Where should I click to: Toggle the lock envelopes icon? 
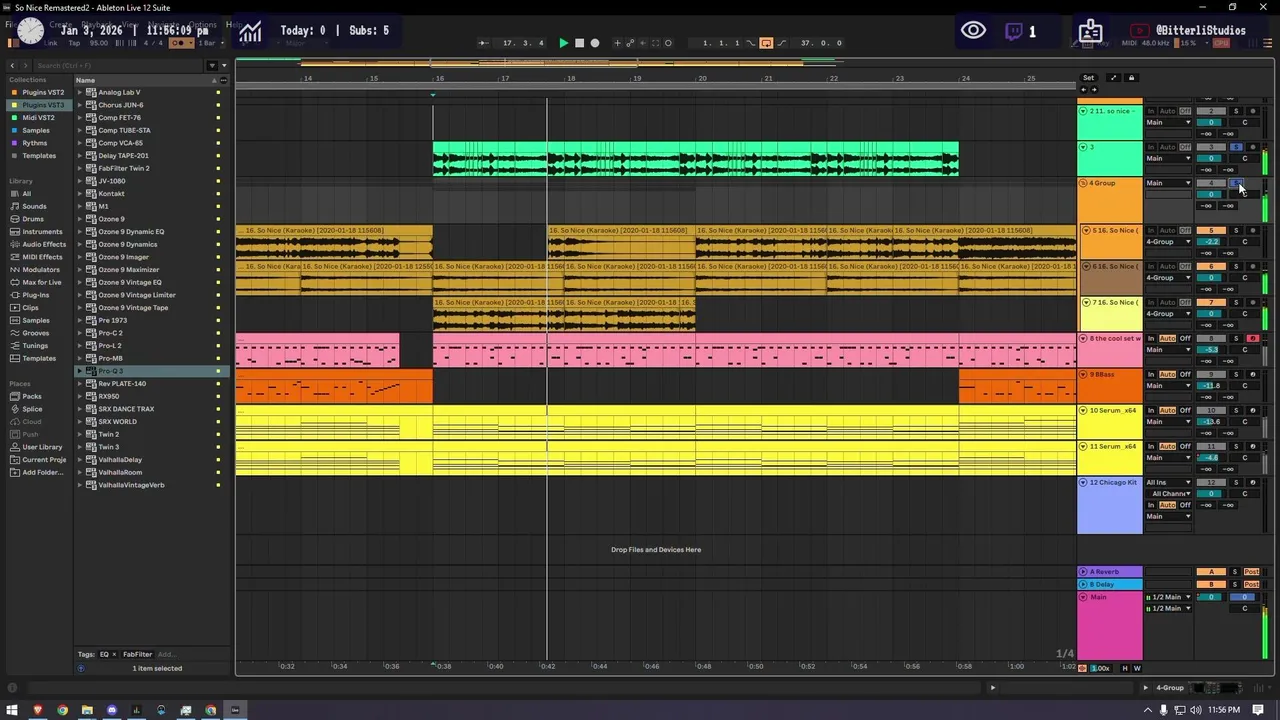coord(1131,78)
